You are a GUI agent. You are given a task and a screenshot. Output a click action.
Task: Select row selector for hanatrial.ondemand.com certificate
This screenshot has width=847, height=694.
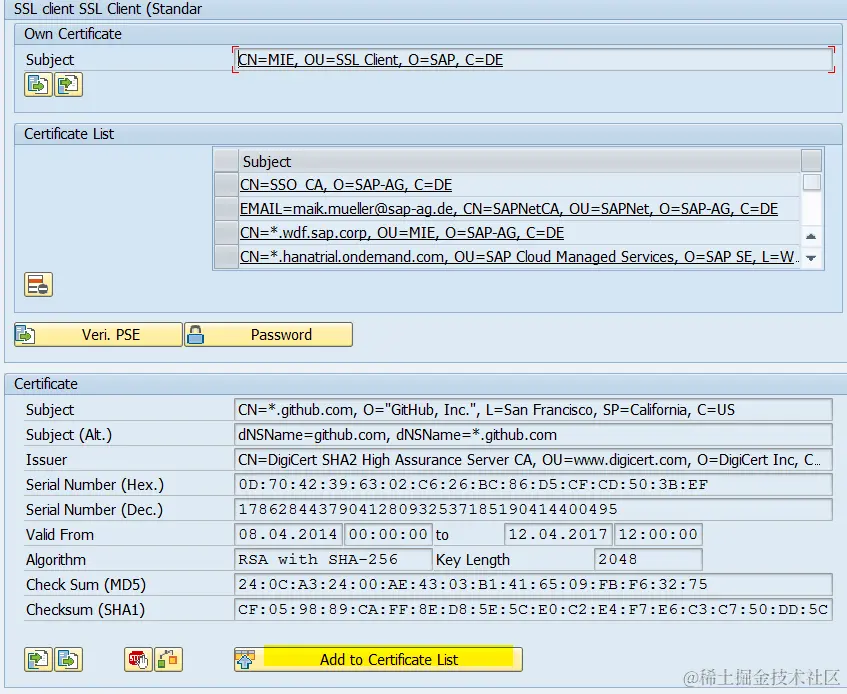click(226, 257)
